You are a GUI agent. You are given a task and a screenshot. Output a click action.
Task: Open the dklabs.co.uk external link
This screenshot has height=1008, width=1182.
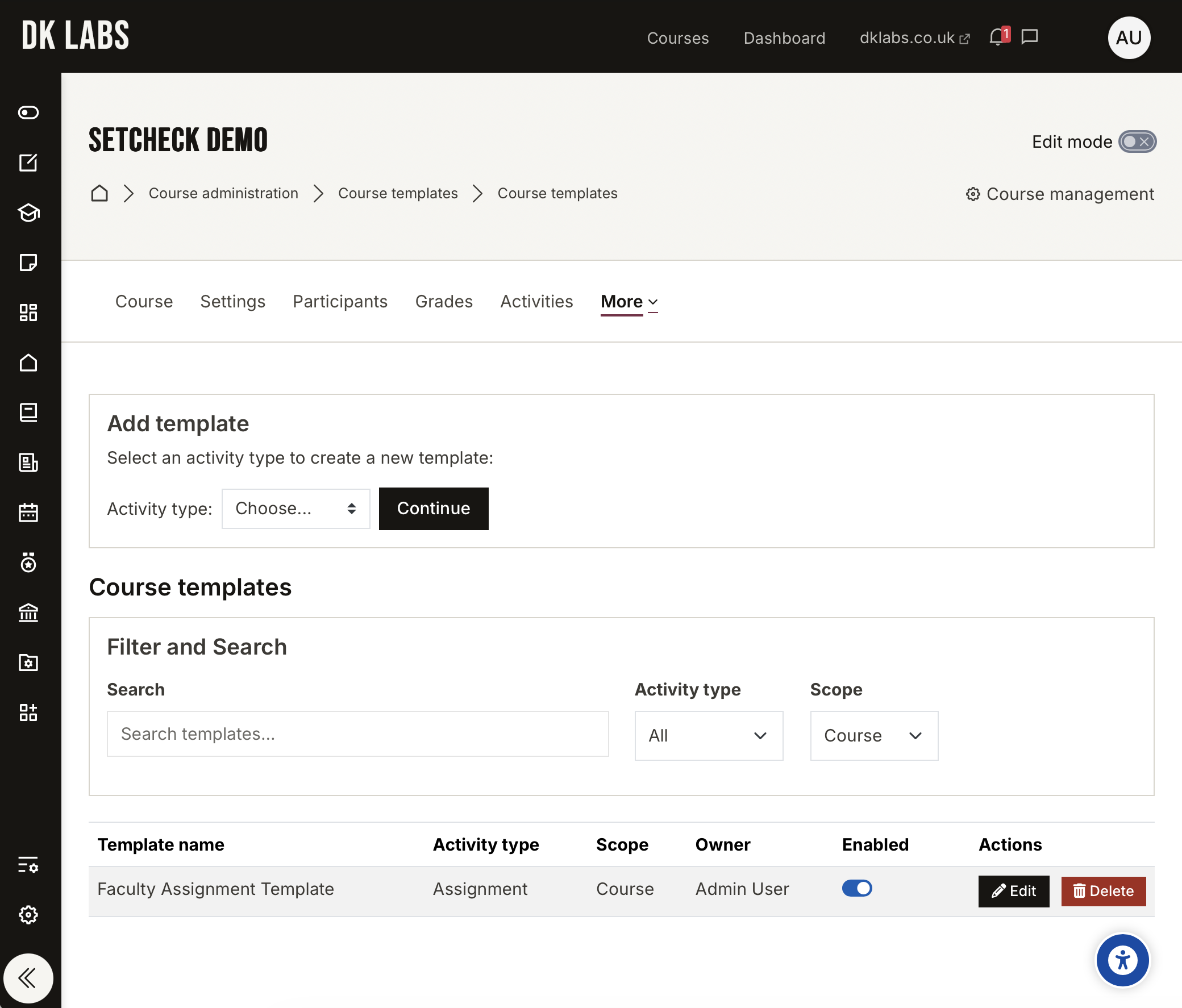click(914, 38)
